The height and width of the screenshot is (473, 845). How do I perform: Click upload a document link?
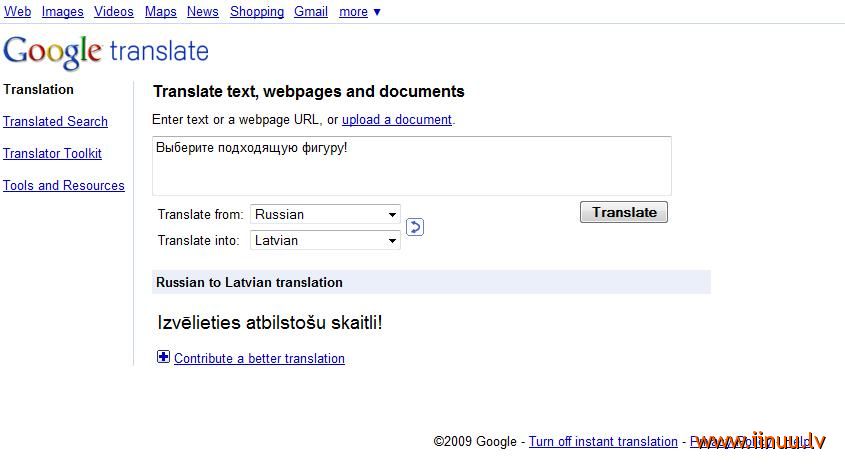click(x=397, y=120)
